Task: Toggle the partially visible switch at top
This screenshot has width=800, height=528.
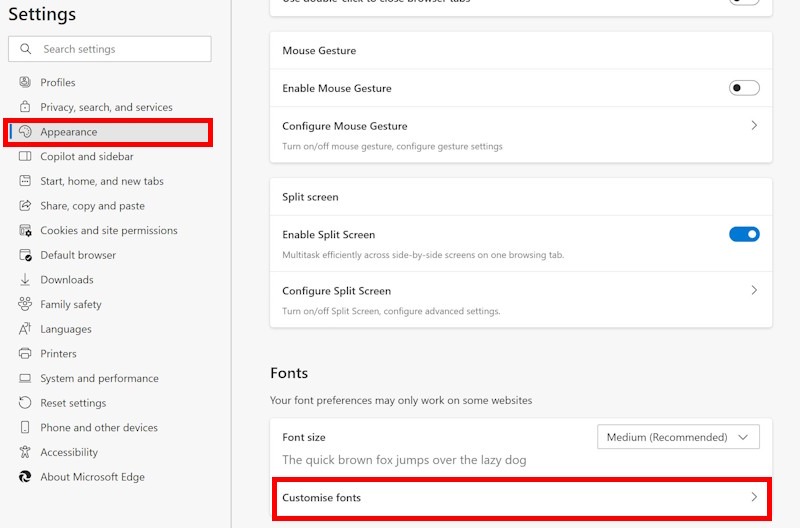Action: (x=744, y=2)
